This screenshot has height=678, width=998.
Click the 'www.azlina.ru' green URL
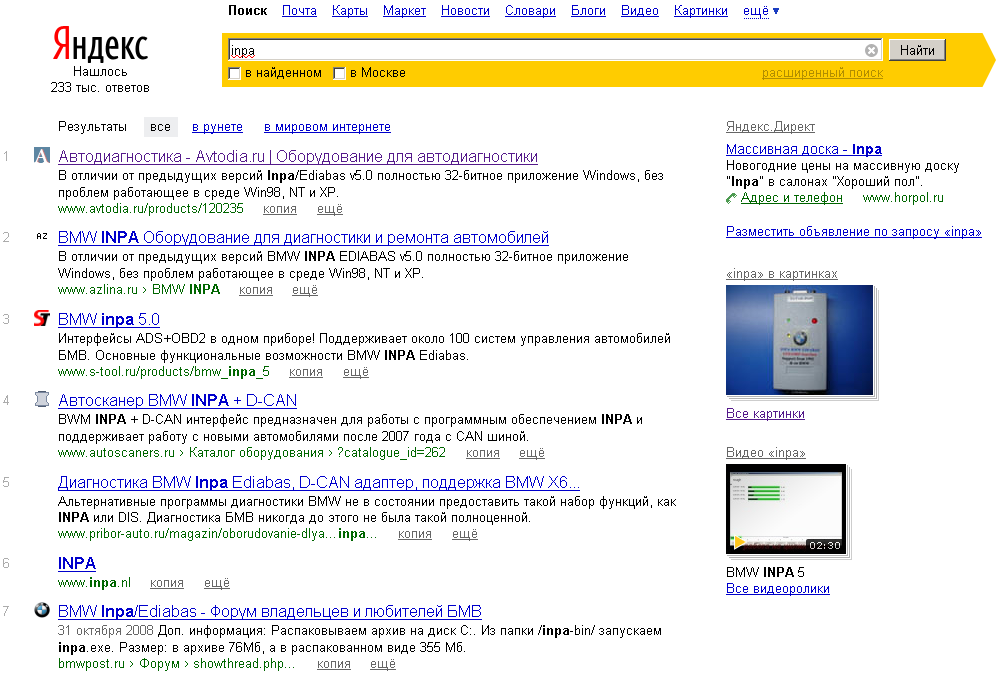point(97,290)
